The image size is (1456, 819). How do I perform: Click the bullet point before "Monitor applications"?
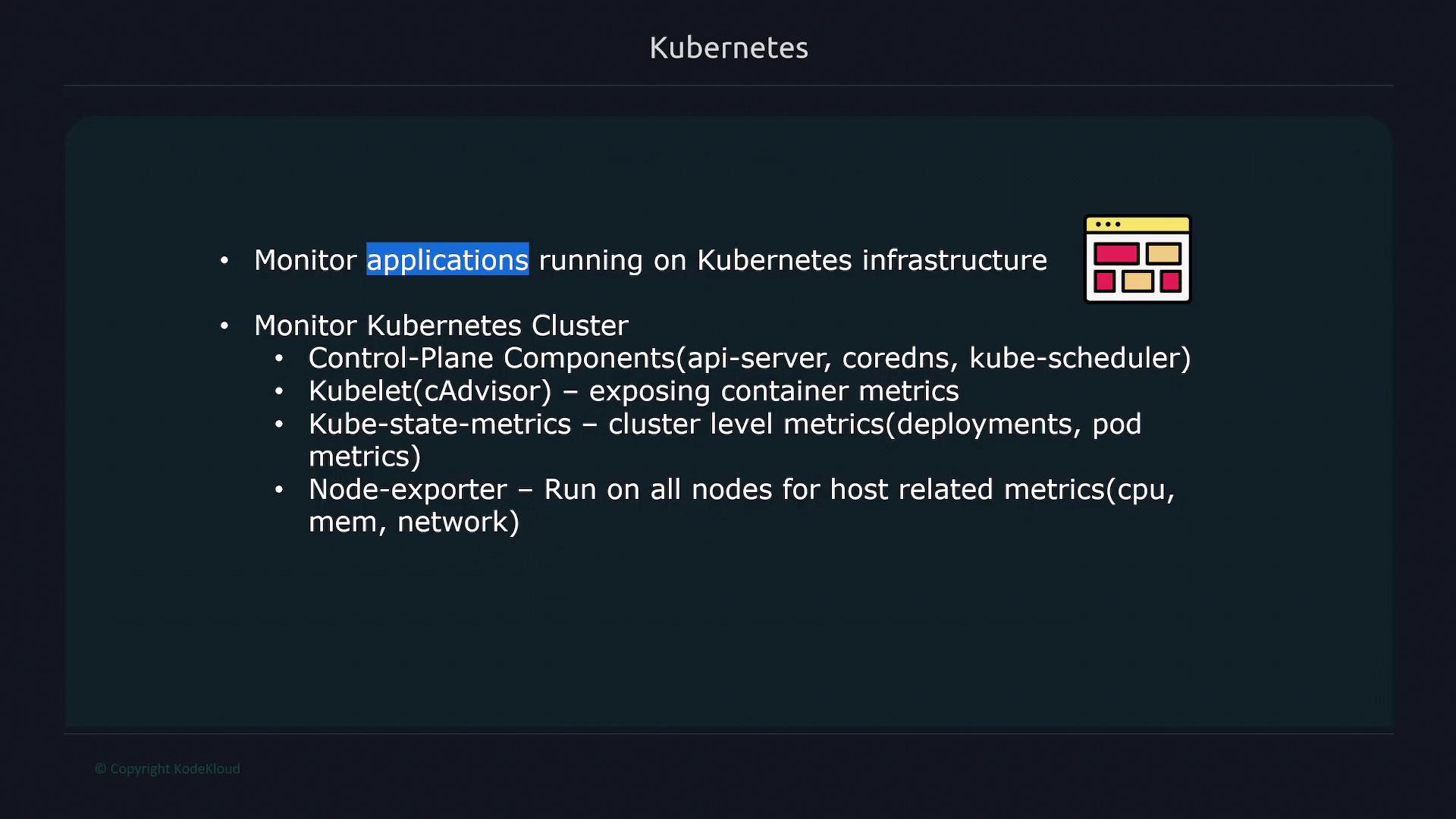[x=224, y=261]
